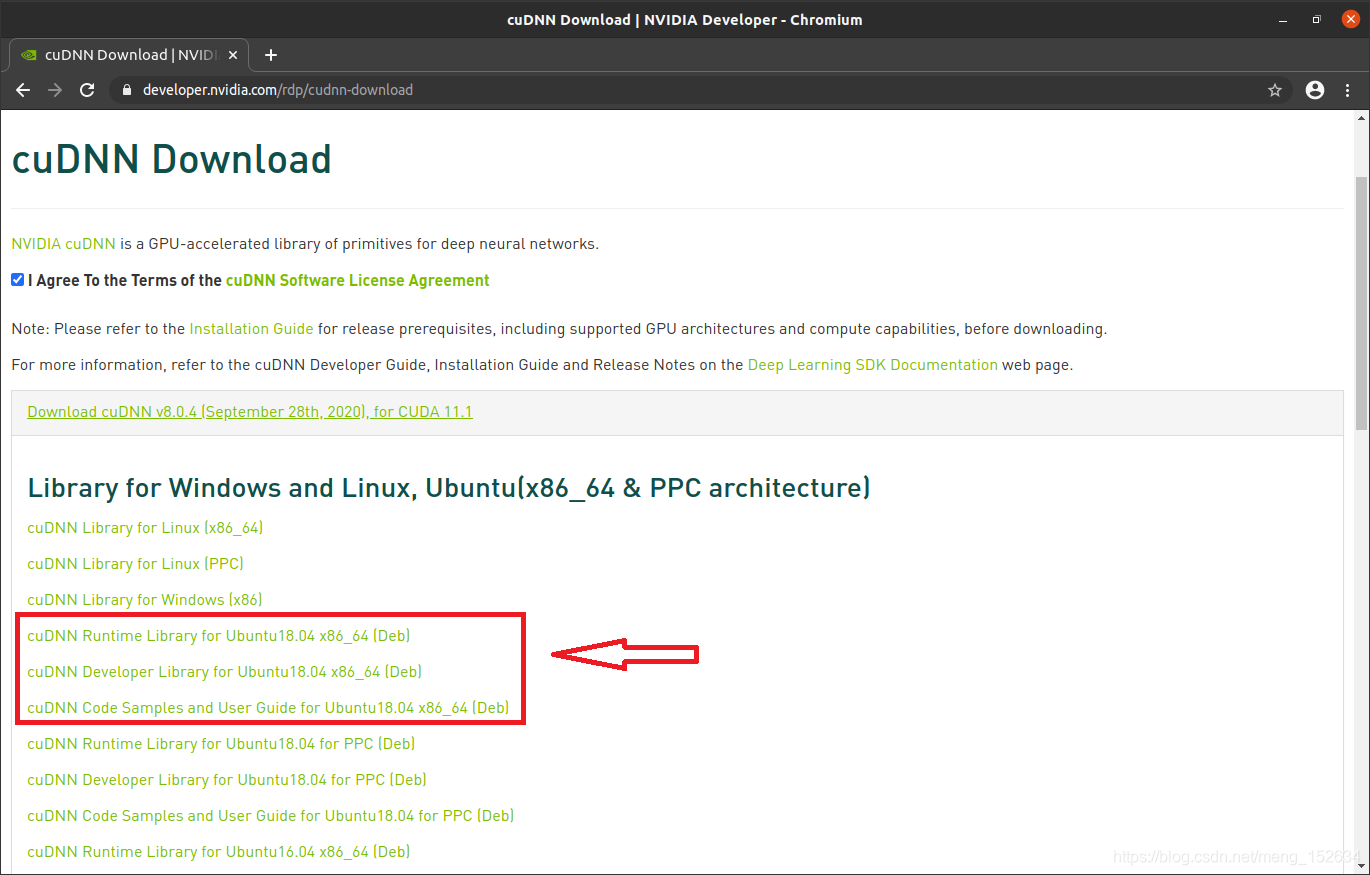
Task: Download cuDNN Developer Library Ubuntu18.04 x86_64 Deb
Action: pos(225,672)
